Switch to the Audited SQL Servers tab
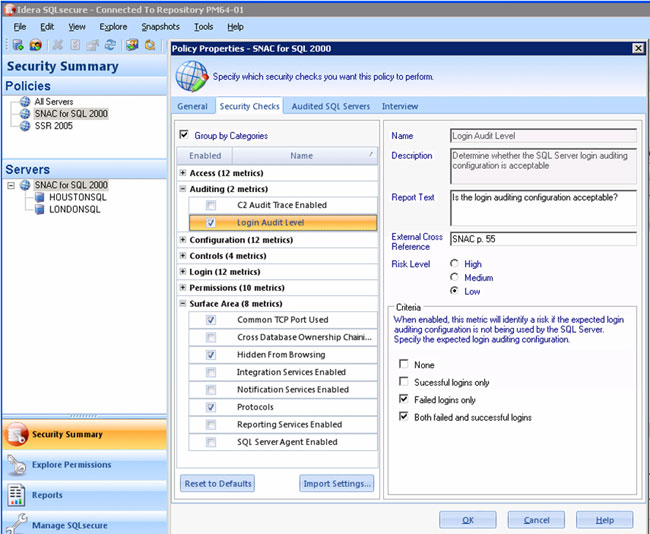 pos(330,107)
